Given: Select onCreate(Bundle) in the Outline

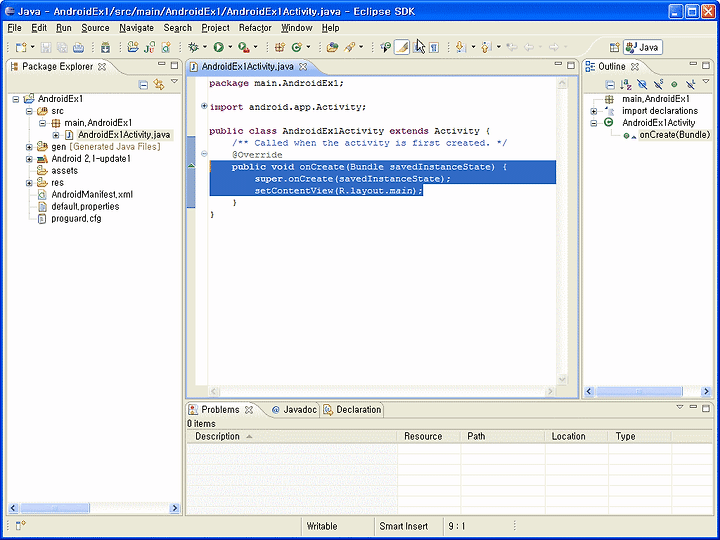Looking at the screenshot, I should pyautogui.click(x=675, y=135).
